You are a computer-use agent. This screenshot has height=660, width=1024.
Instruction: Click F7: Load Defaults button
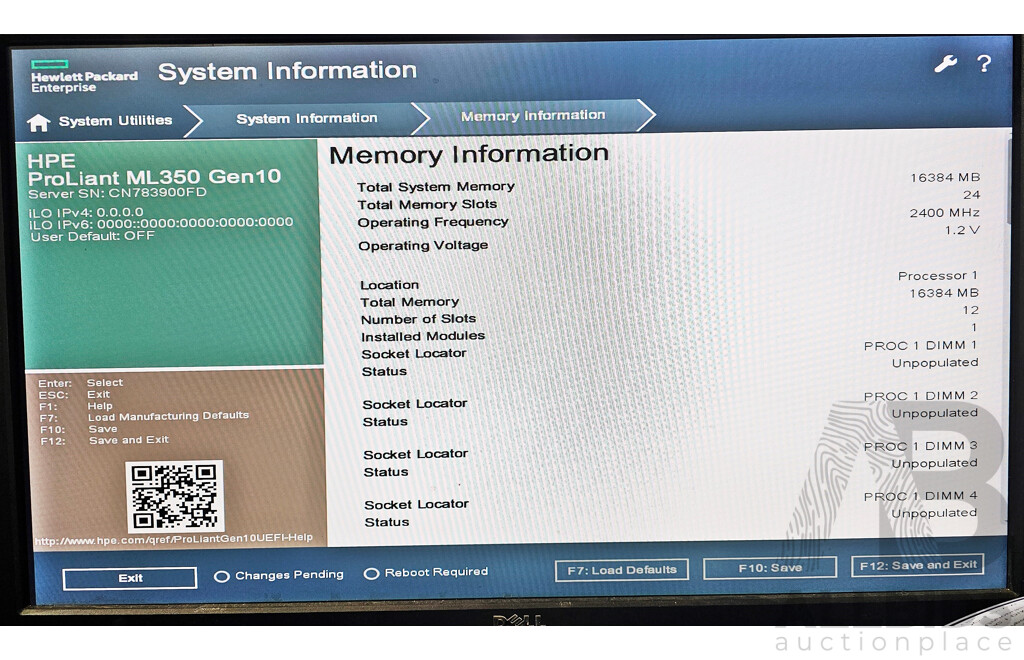[622, 570]
